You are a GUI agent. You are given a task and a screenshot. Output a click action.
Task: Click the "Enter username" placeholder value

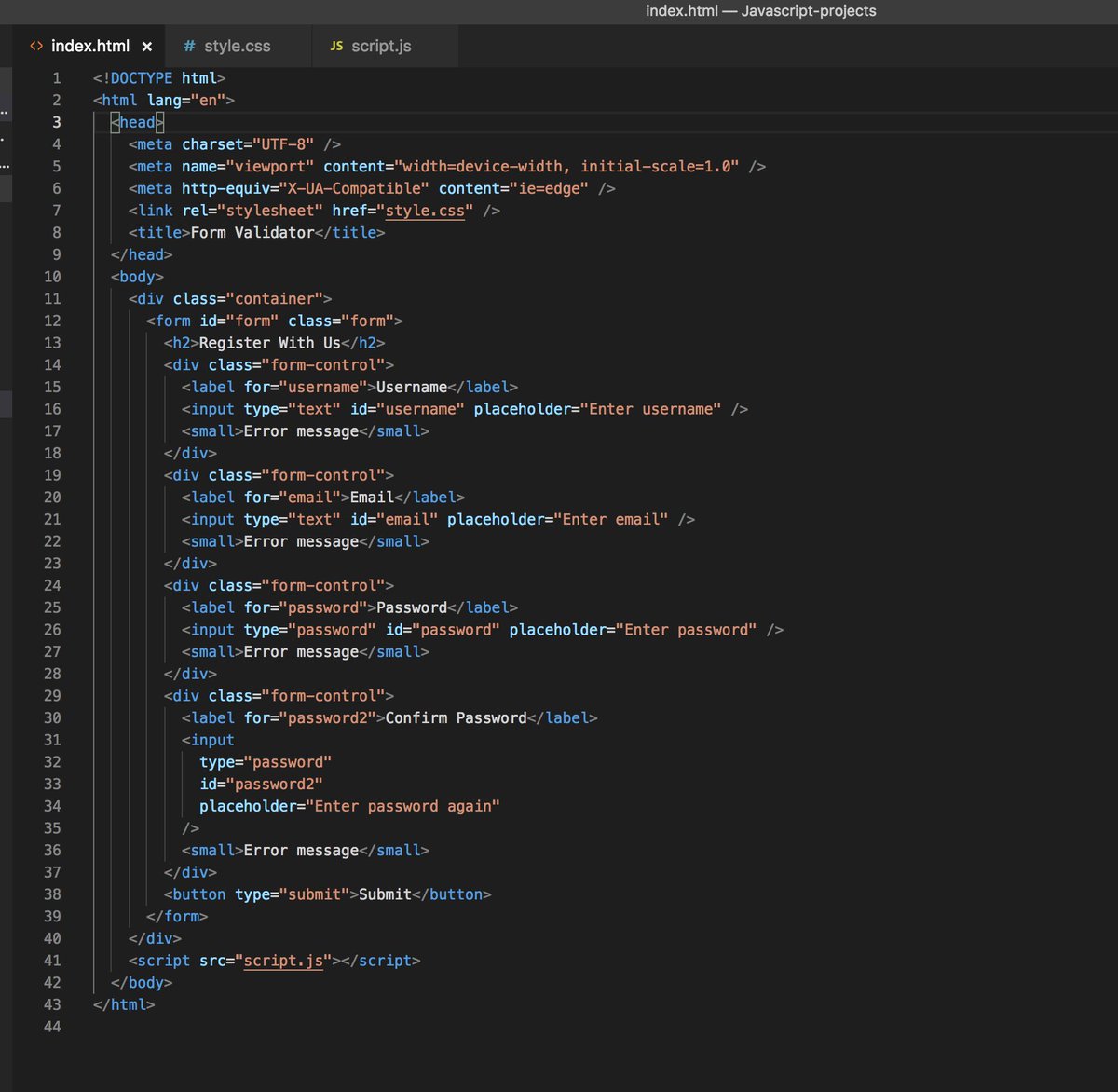tap(651, 409)
